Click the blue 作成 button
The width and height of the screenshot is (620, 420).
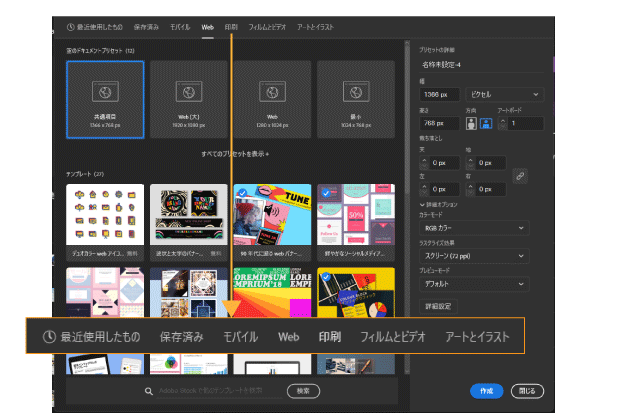pos(486,391)
